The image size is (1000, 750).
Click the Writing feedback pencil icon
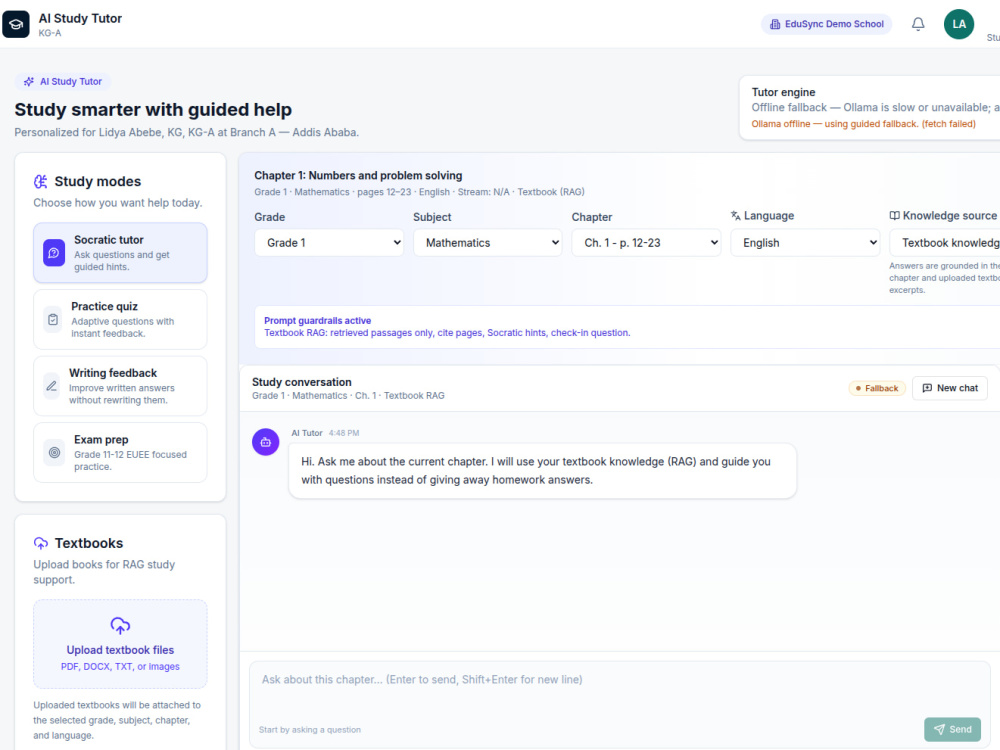pos(52,386)
